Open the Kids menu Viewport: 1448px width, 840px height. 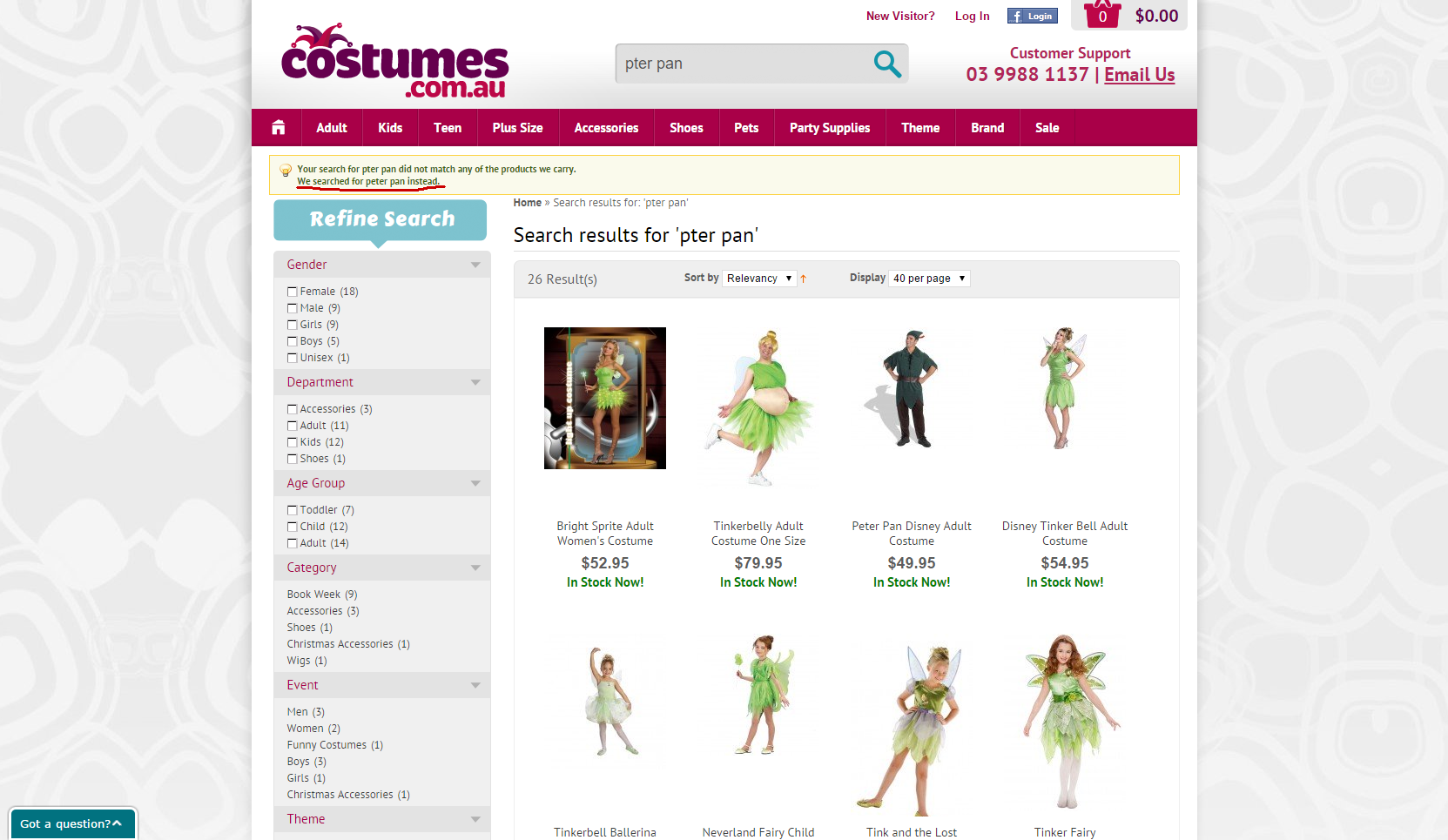(390, 128)
